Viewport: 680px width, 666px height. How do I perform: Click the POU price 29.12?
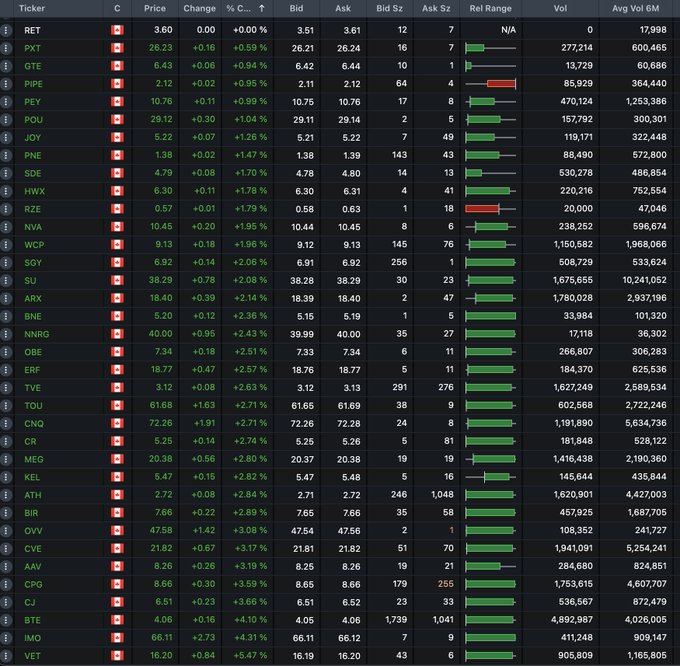[161, 119]
